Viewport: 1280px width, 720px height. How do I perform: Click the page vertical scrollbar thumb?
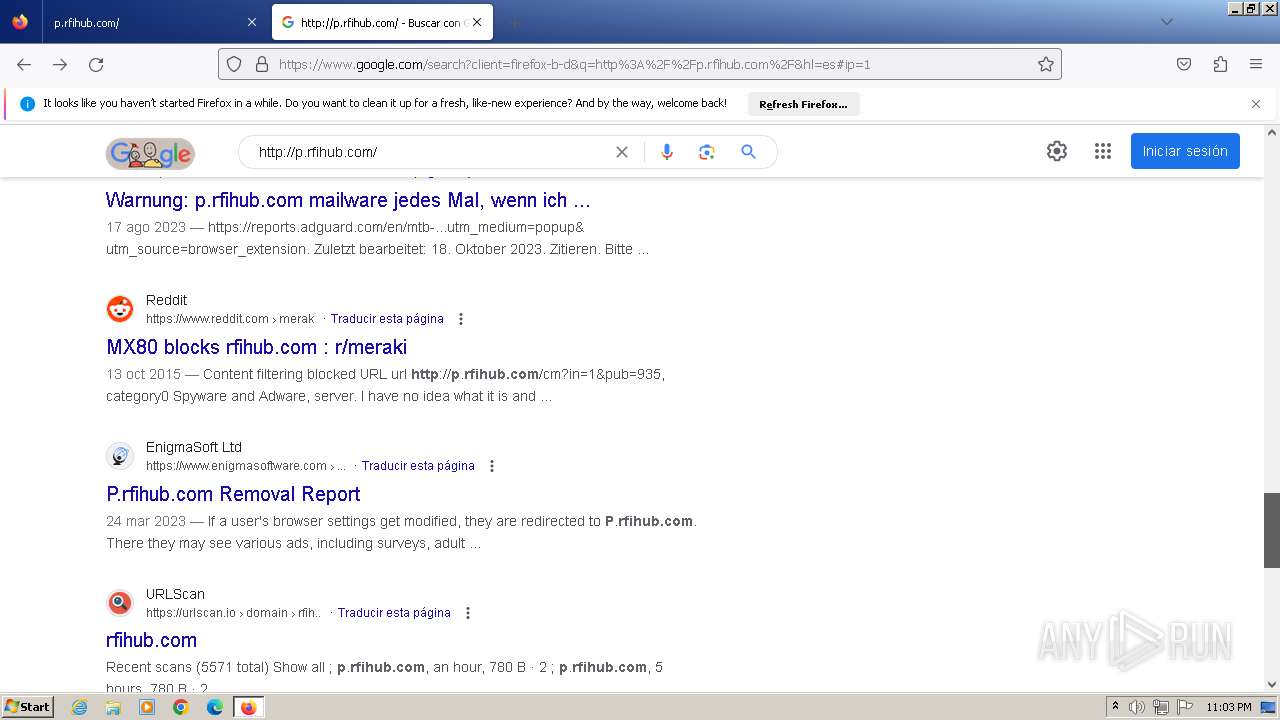pyautogui.click(x=1272, y=530)
